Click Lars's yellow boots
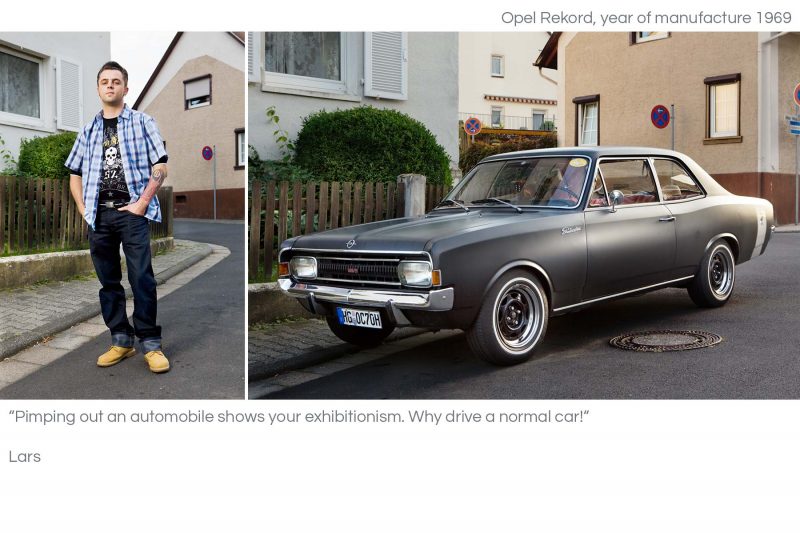The image size is (800, 533). click(133, 358)
